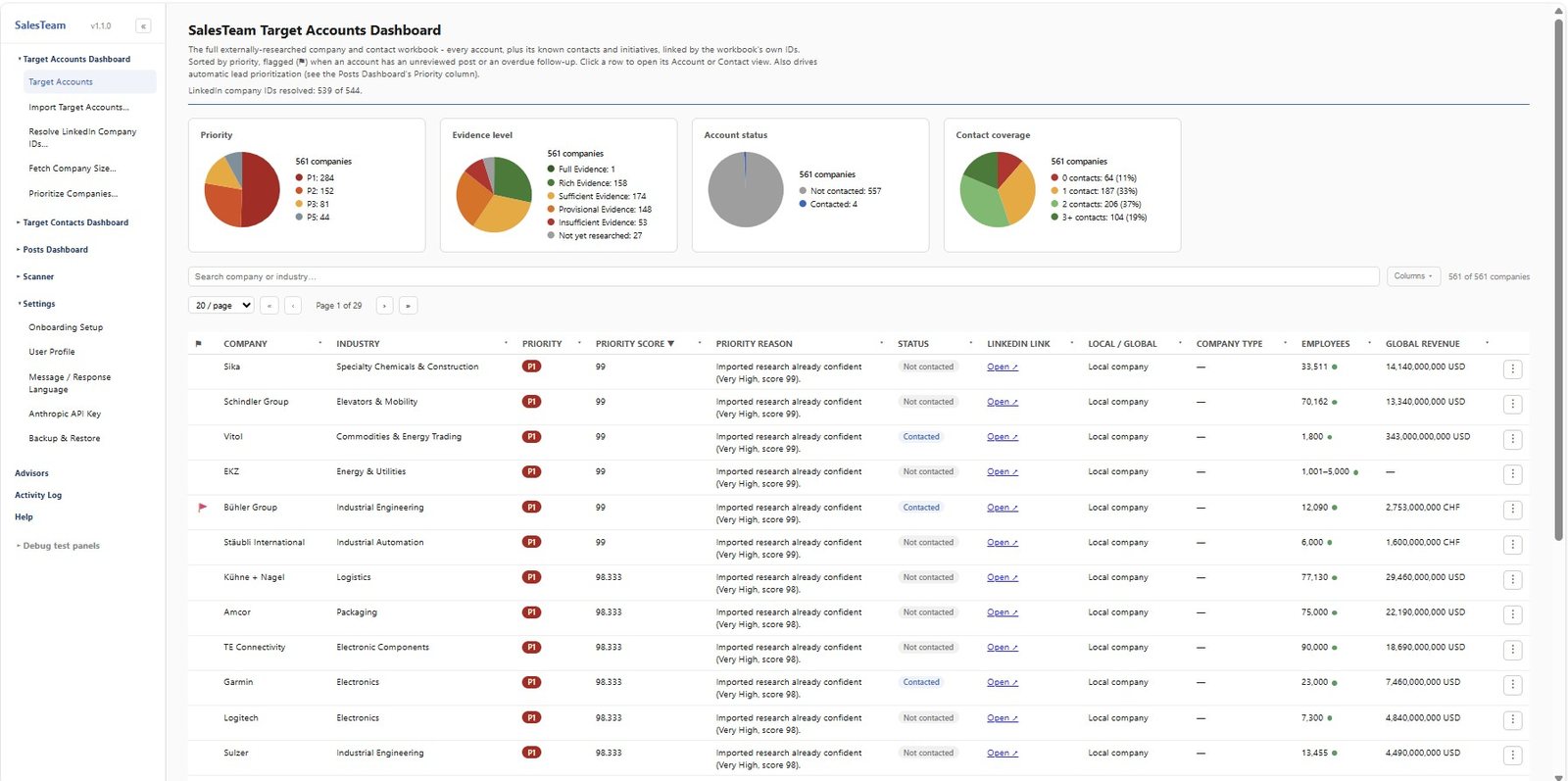Open the Activity Log
Image resolution: width=1568 pixels, height=781 pixels.
point(38,495)
